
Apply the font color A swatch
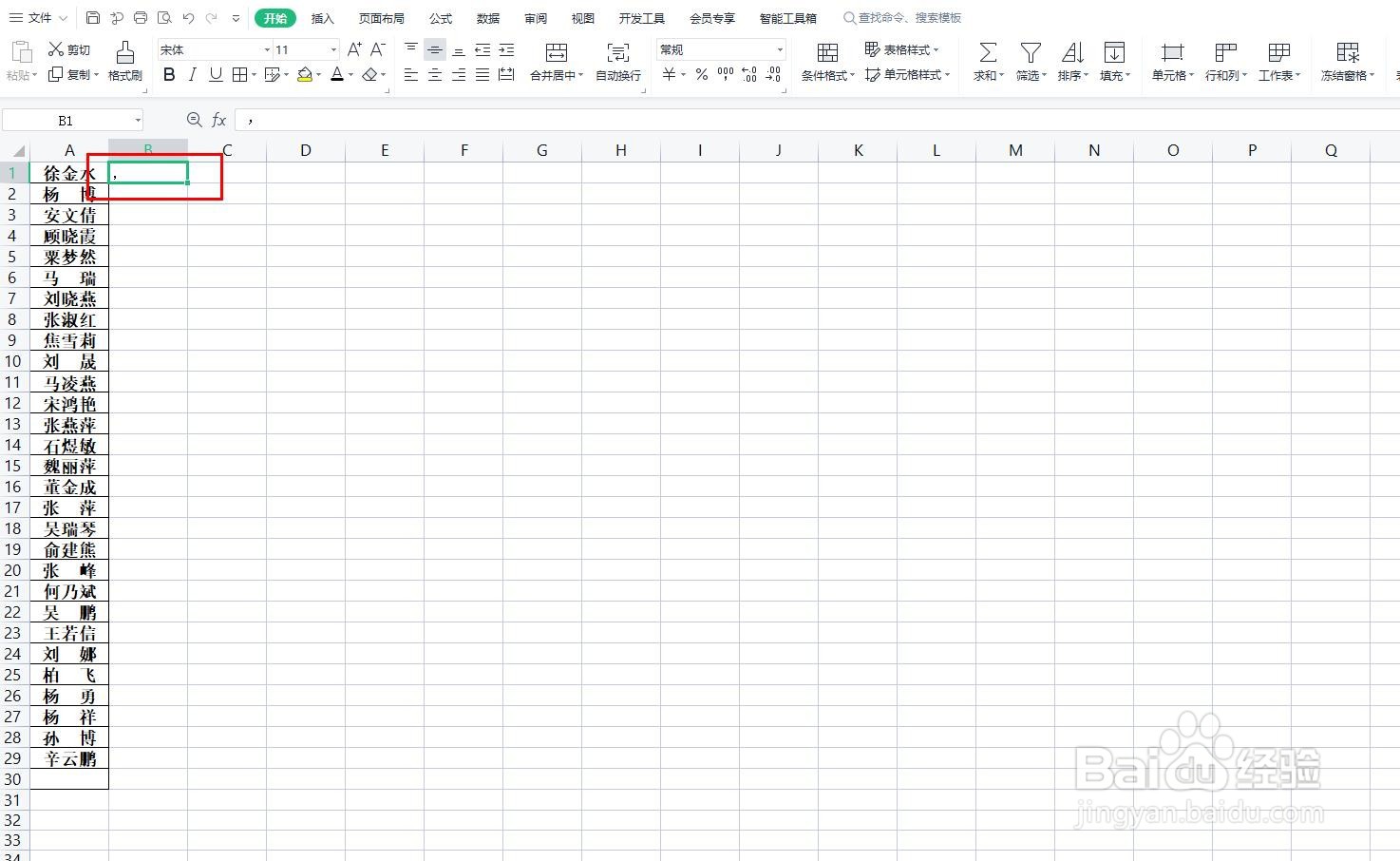[x=337, y=74]
